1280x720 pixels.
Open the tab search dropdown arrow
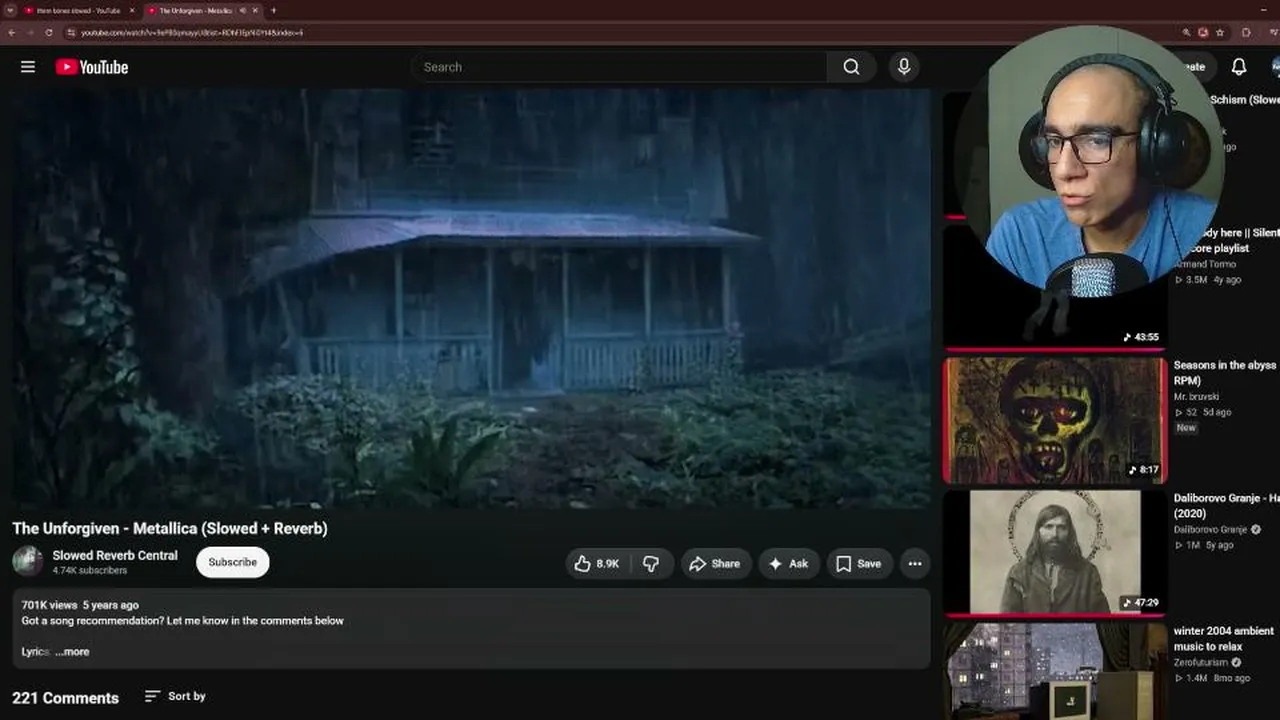click(x=9, y=10)
